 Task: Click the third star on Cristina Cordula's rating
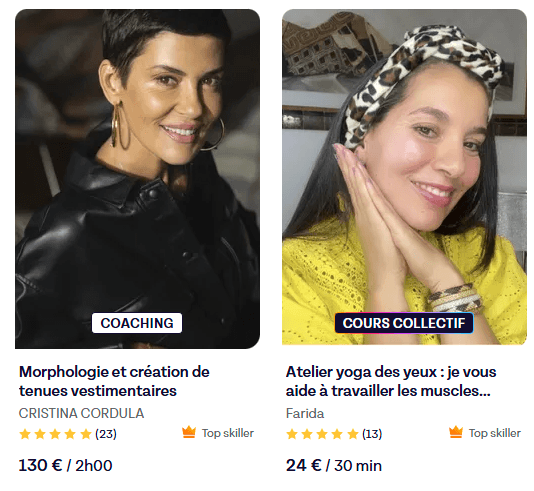(55, 434)
